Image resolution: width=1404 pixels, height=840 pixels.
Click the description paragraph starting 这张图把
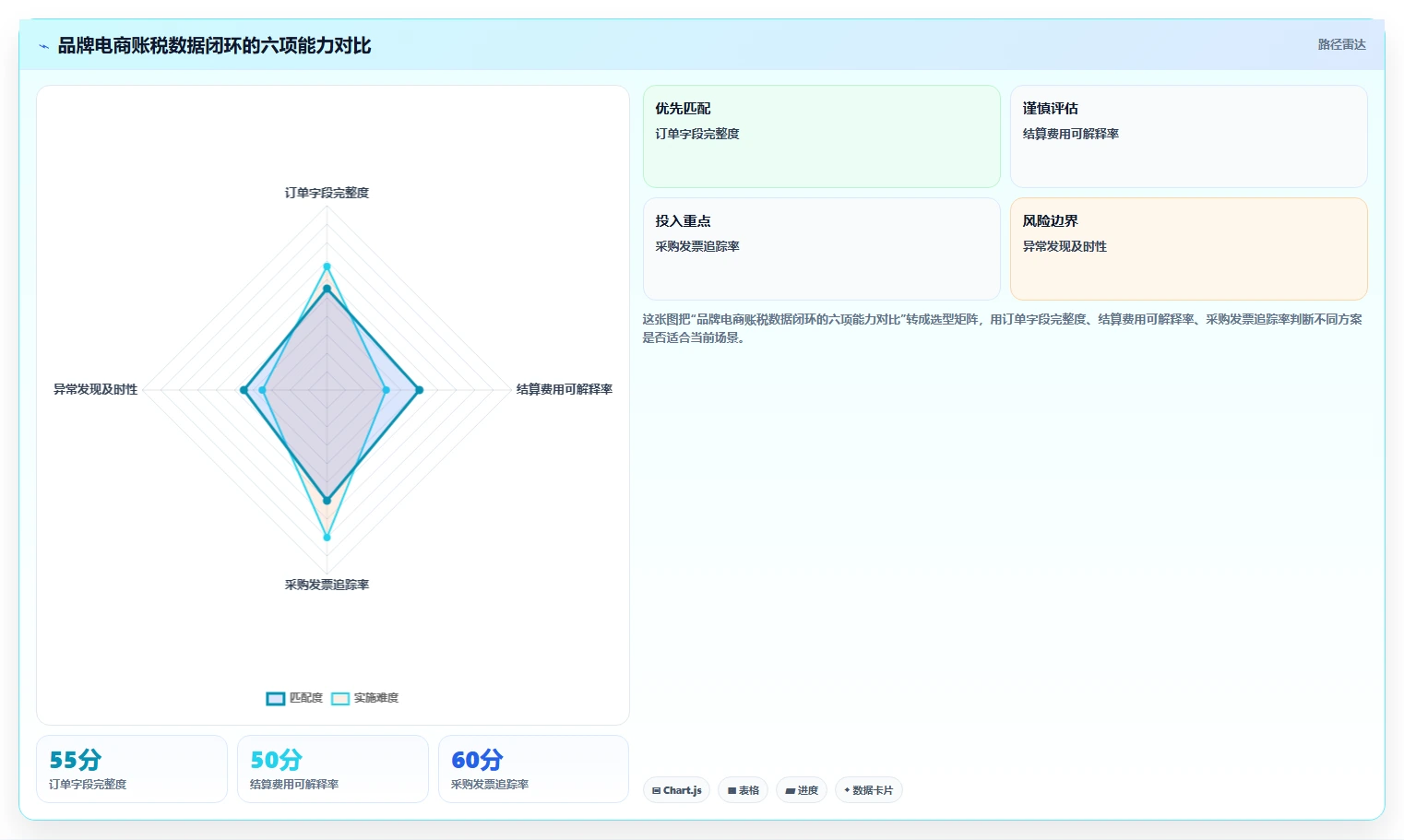1003,328
